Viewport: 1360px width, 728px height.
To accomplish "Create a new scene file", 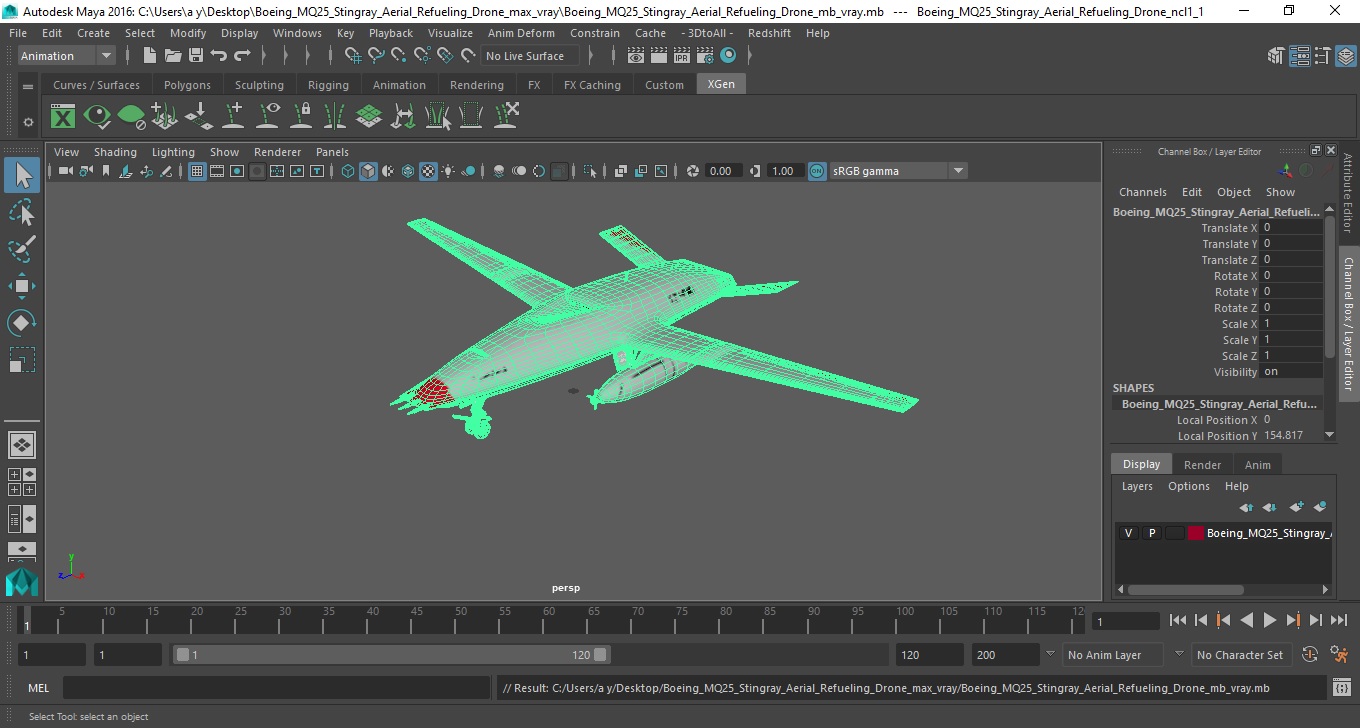I will pyautogui.click(x=150, y=56).
